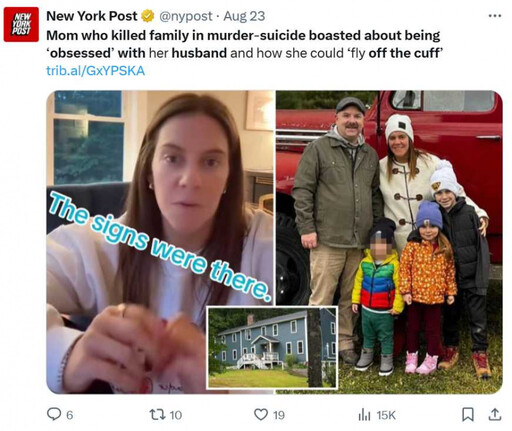Click the reply speech bubble icon
This screenshot has height=431, width=512.
tap(54, 414)
